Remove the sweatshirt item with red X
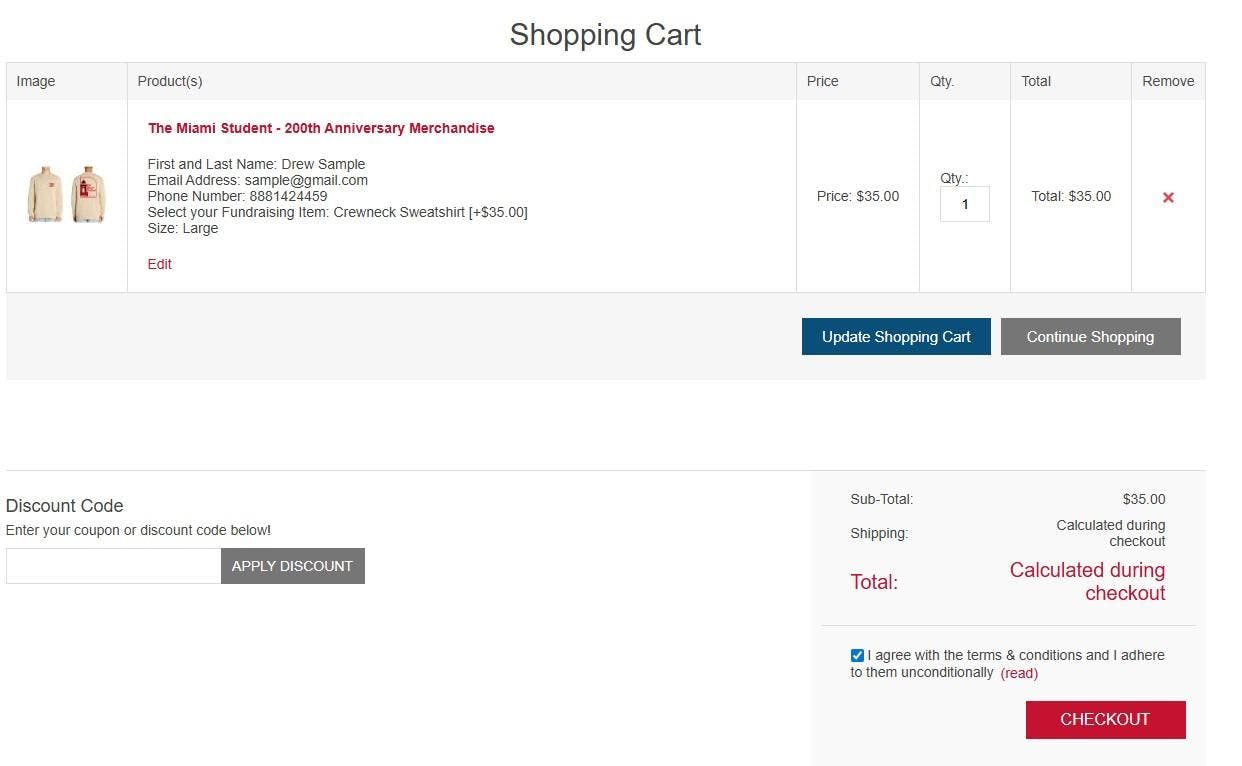The image size is (1242, 766). pos(1168,198)
